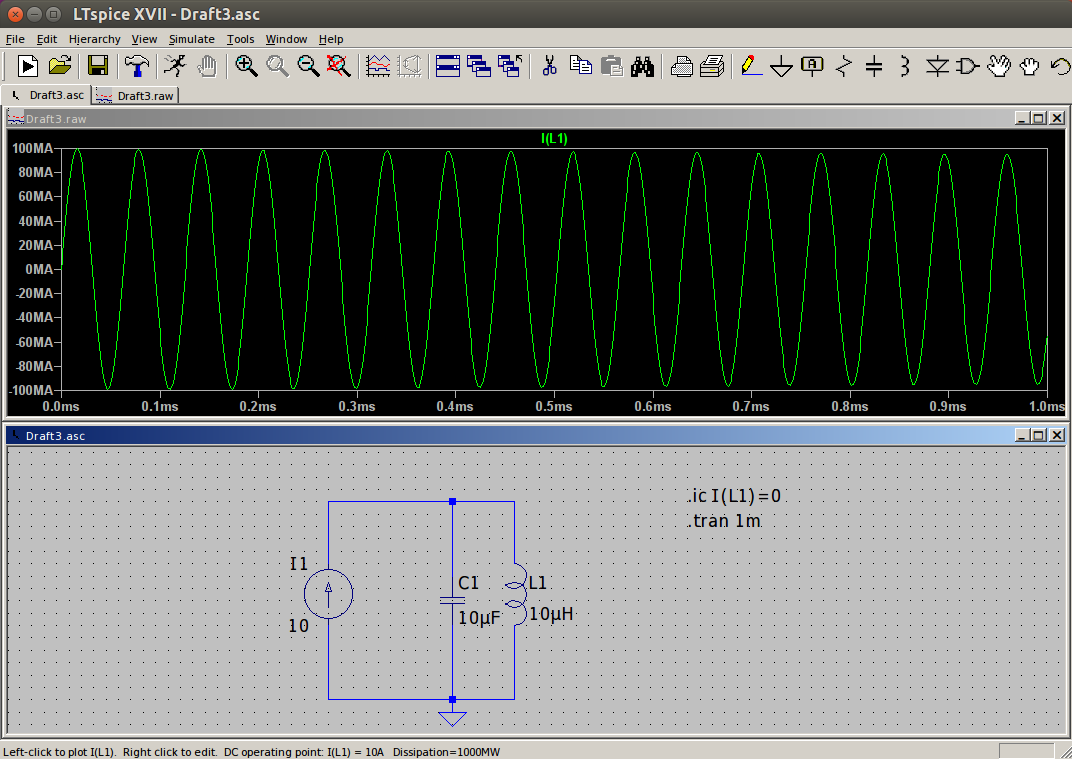Click the Zoom to Fit icon
The height and width of the screenshot is (766, 1072).
click(x=339, y=66)
